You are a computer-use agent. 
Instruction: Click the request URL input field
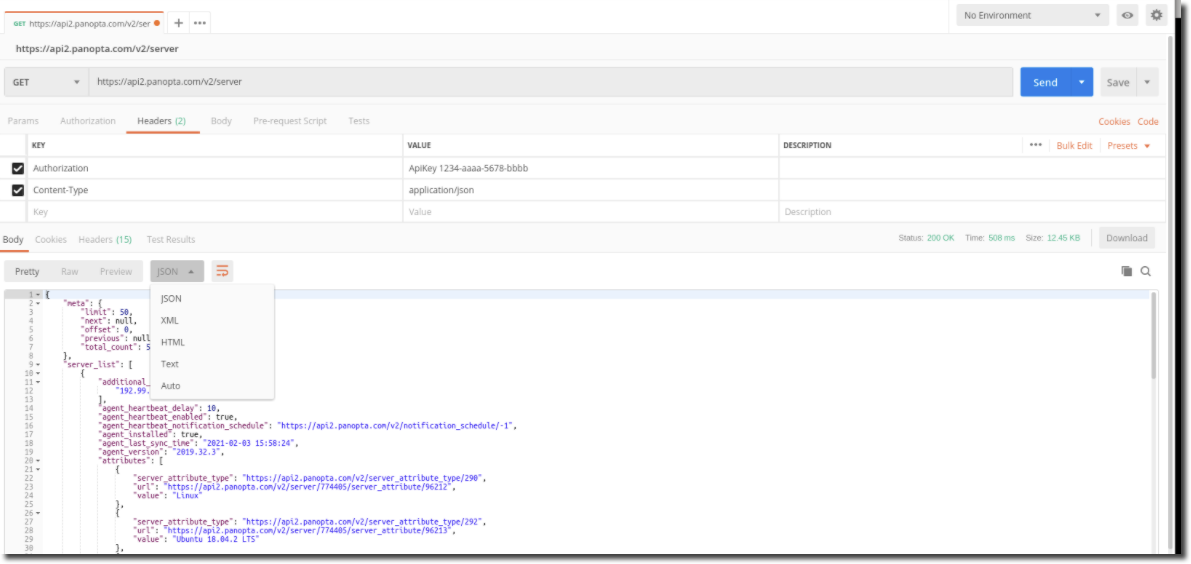click(x=550, y=82)
